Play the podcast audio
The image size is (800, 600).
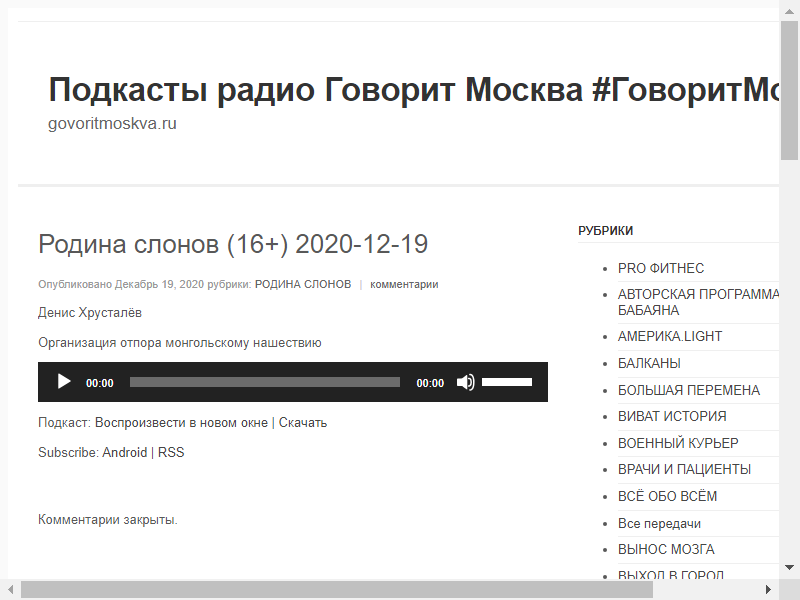(x=64, y=382)
